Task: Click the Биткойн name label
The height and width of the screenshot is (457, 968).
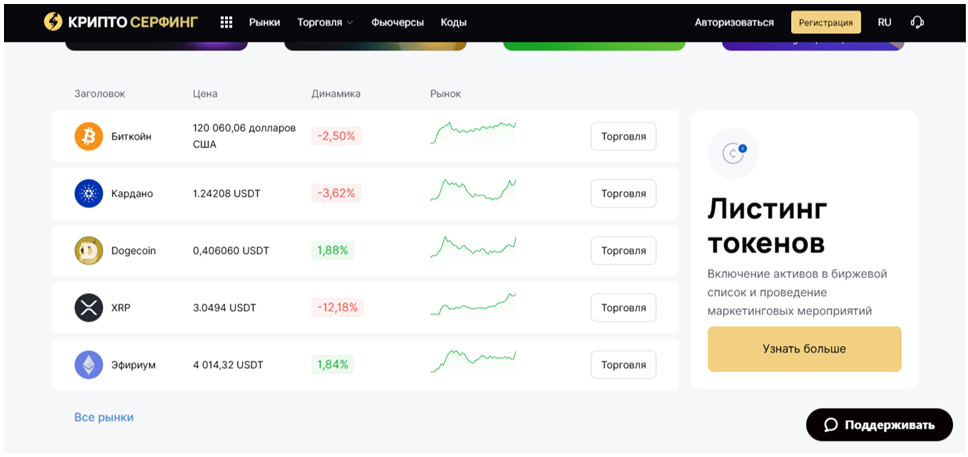Action: click(131, 136)
